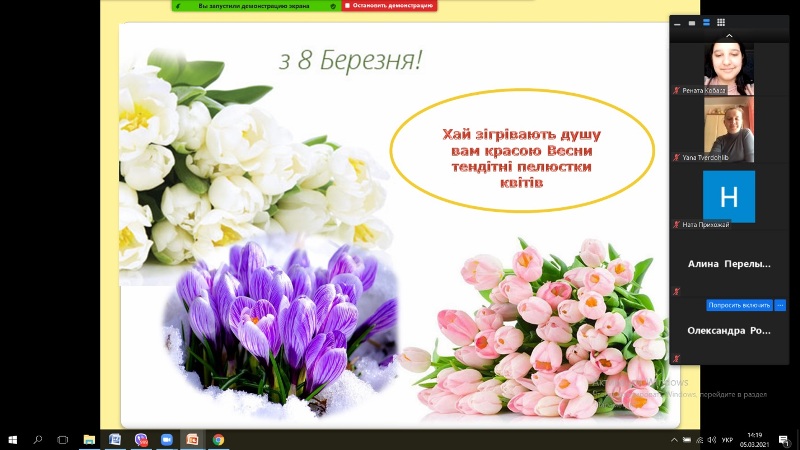
Task: Switch Zoom panel to single active-speaker view
Action: click(692, 22)
